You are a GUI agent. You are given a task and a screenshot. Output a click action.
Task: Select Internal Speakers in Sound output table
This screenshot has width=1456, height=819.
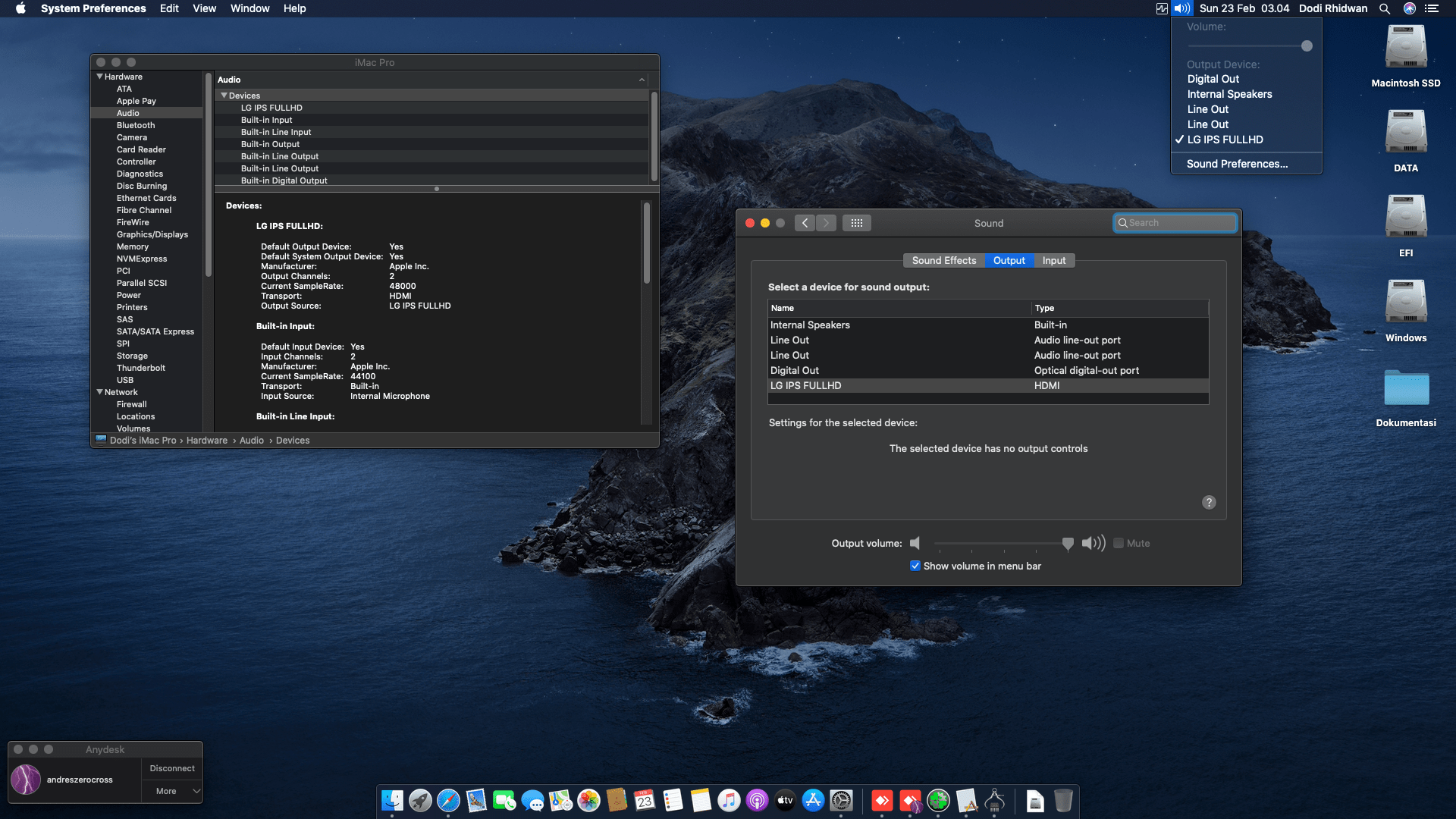click(988, 325)
